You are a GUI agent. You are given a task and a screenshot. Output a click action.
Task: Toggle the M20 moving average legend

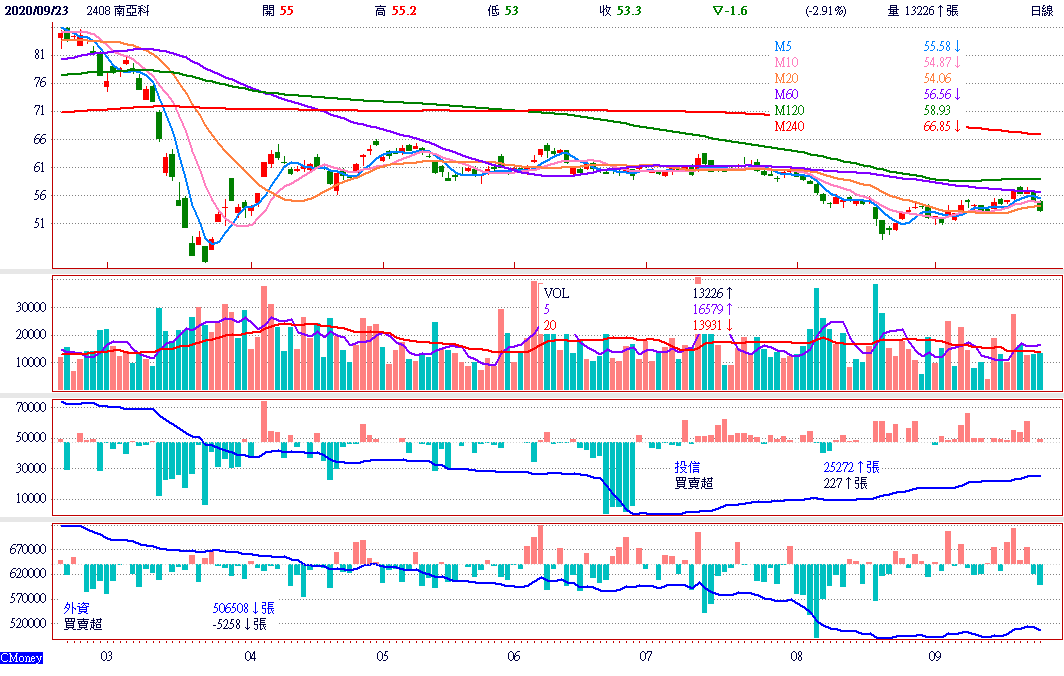[786, 79]
